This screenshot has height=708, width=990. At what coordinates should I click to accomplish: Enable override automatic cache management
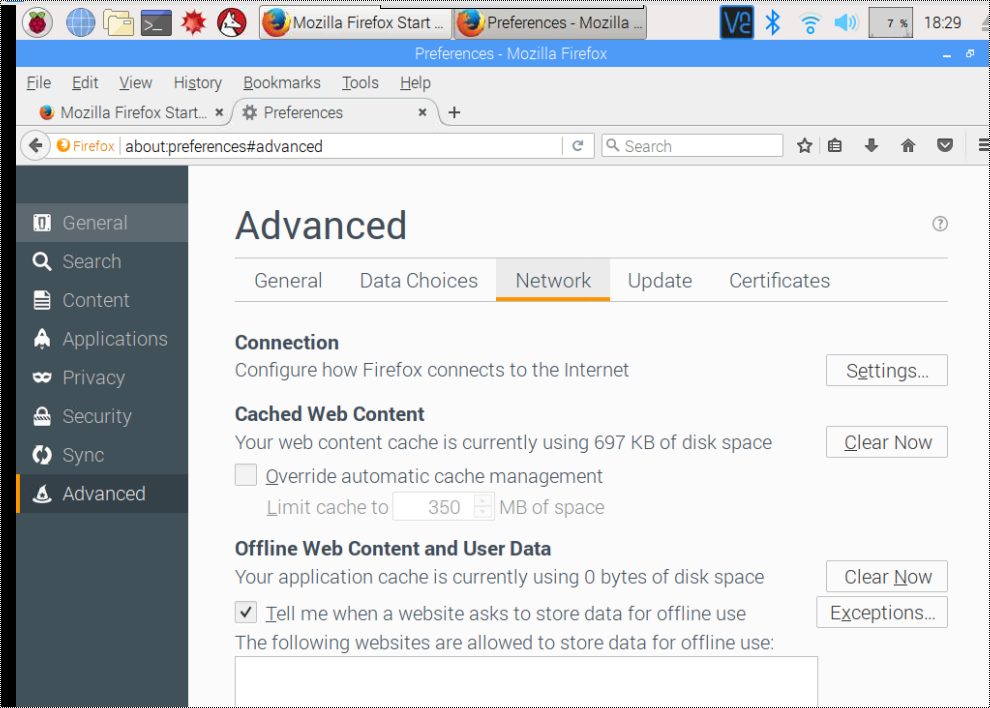[x=245, y=474]
